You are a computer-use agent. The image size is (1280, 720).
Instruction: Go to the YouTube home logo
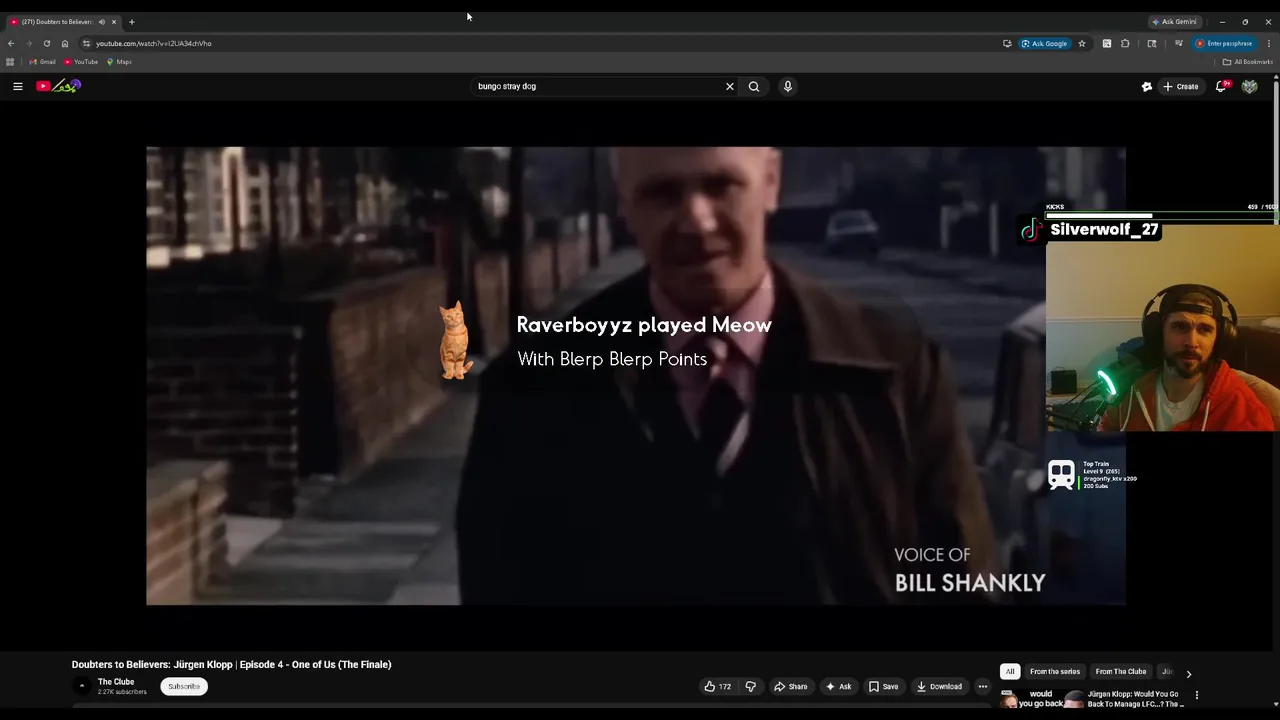58,86
